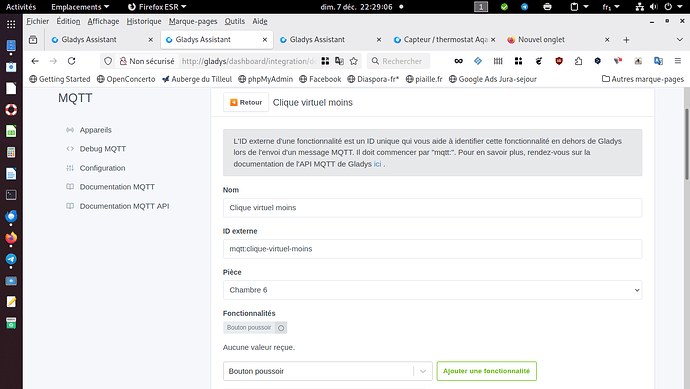690x389 pixels.
Task: Open the Activités overview
Action: click(x=21, y=7)
